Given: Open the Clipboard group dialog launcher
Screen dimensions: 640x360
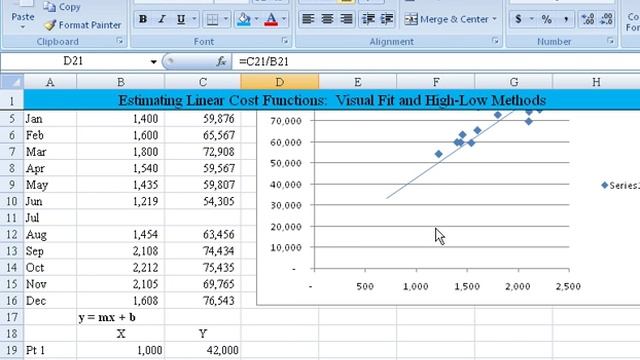Looking at the screenshot, I should (x=120, y=41).
